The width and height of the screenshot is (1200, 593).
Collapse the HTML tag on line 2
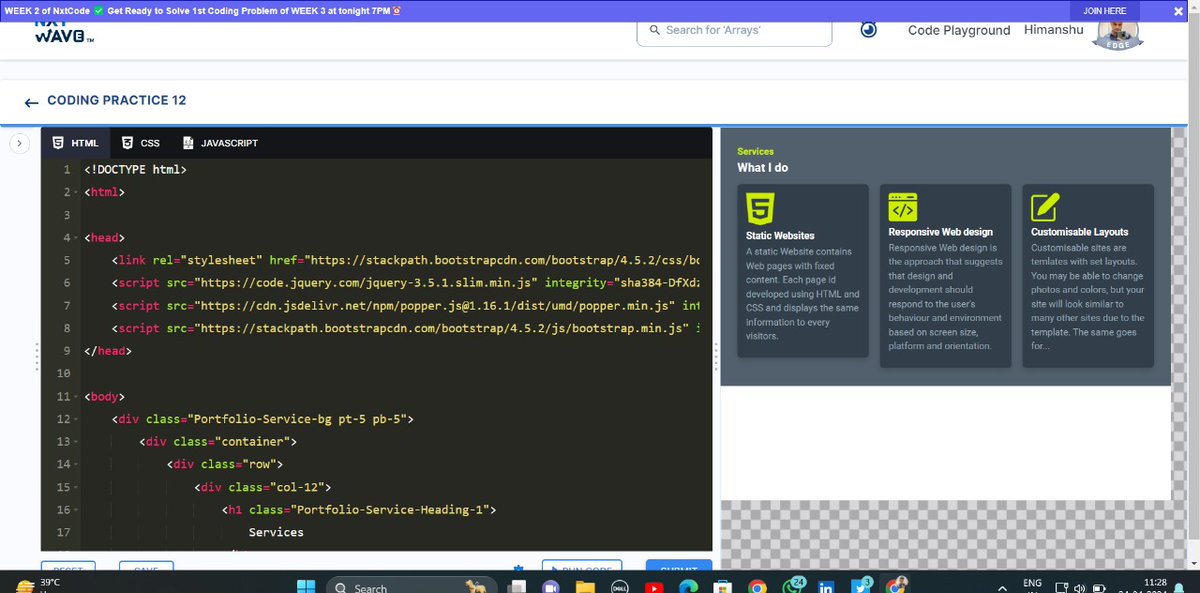click(x=77, y=191)
